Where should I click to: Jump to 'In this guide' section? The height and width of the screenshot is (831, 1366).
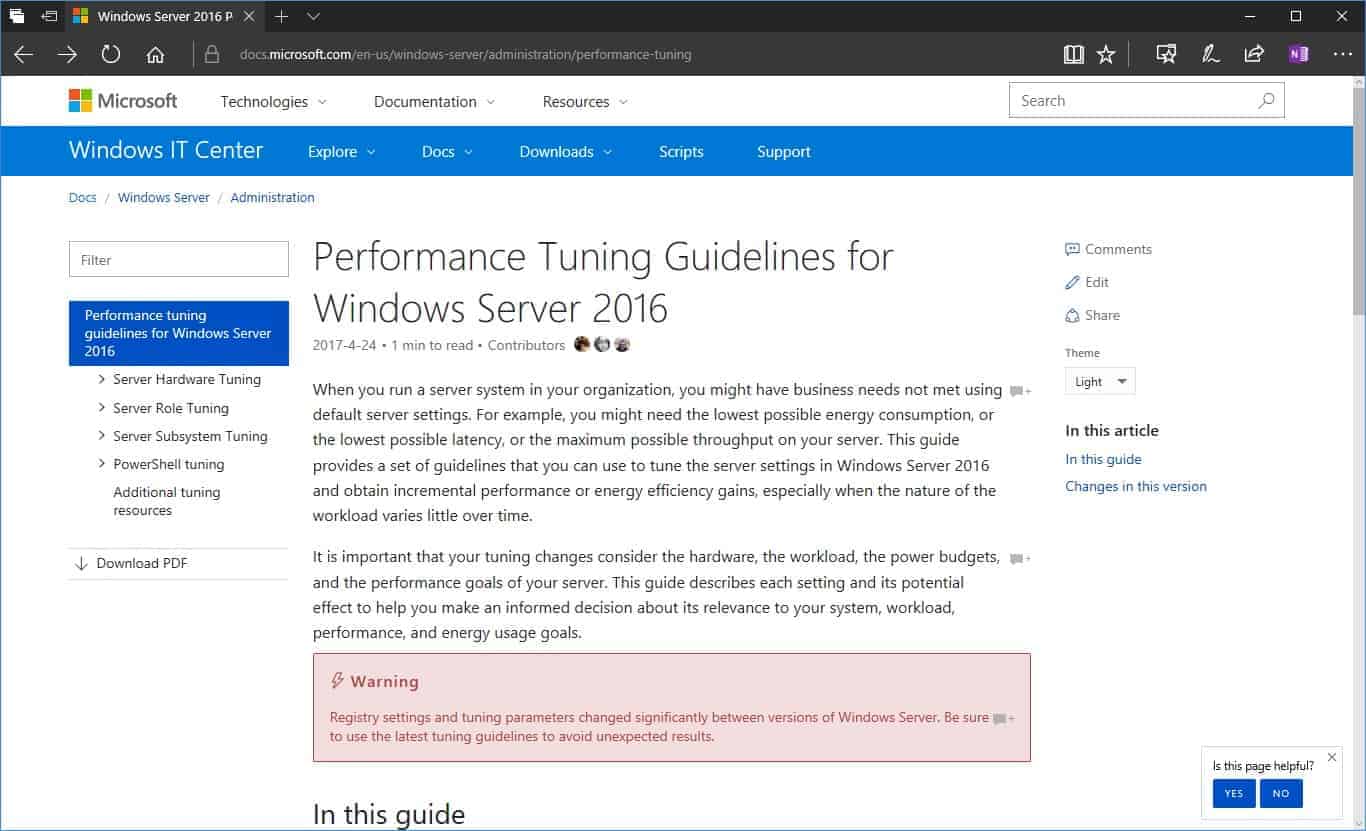[1103, 459]
